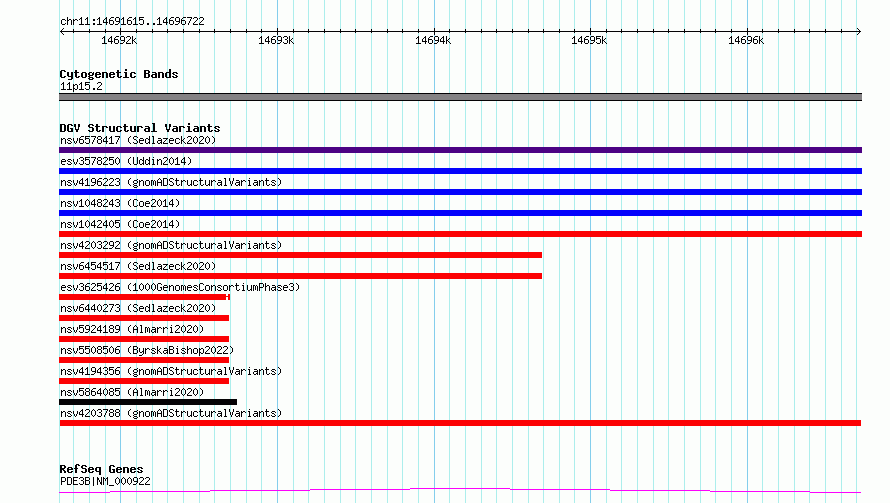Click the chr11:14691615..14696722 coordinate label
This screenshot has height=503, width=890.
click(132, 21)
